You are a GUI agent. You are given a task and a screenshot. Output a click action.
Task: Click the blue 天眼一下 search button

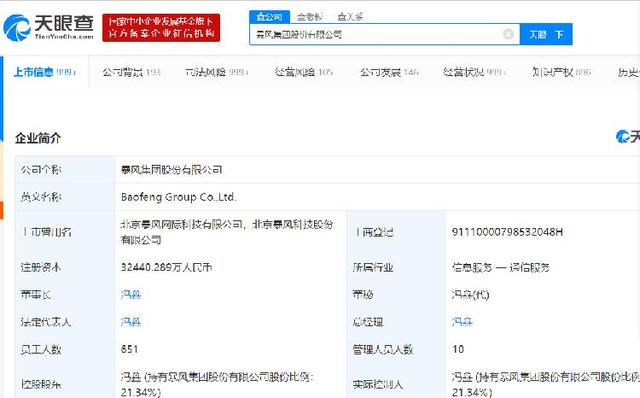coord(546,34)
